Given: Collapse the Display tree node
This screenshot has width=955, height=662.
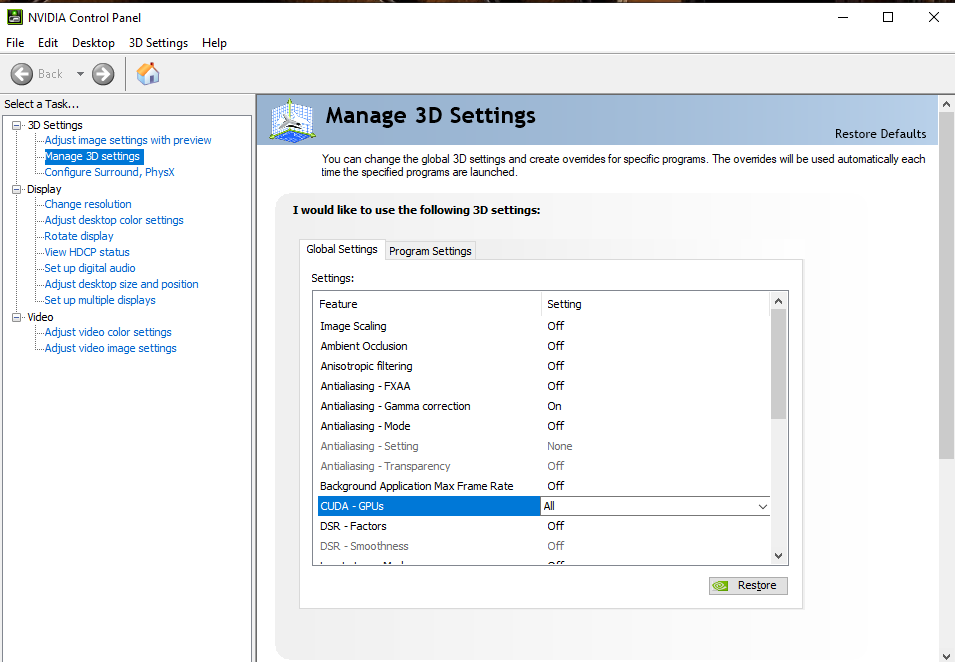Looking at the screenshot, I should click(16, 189).
